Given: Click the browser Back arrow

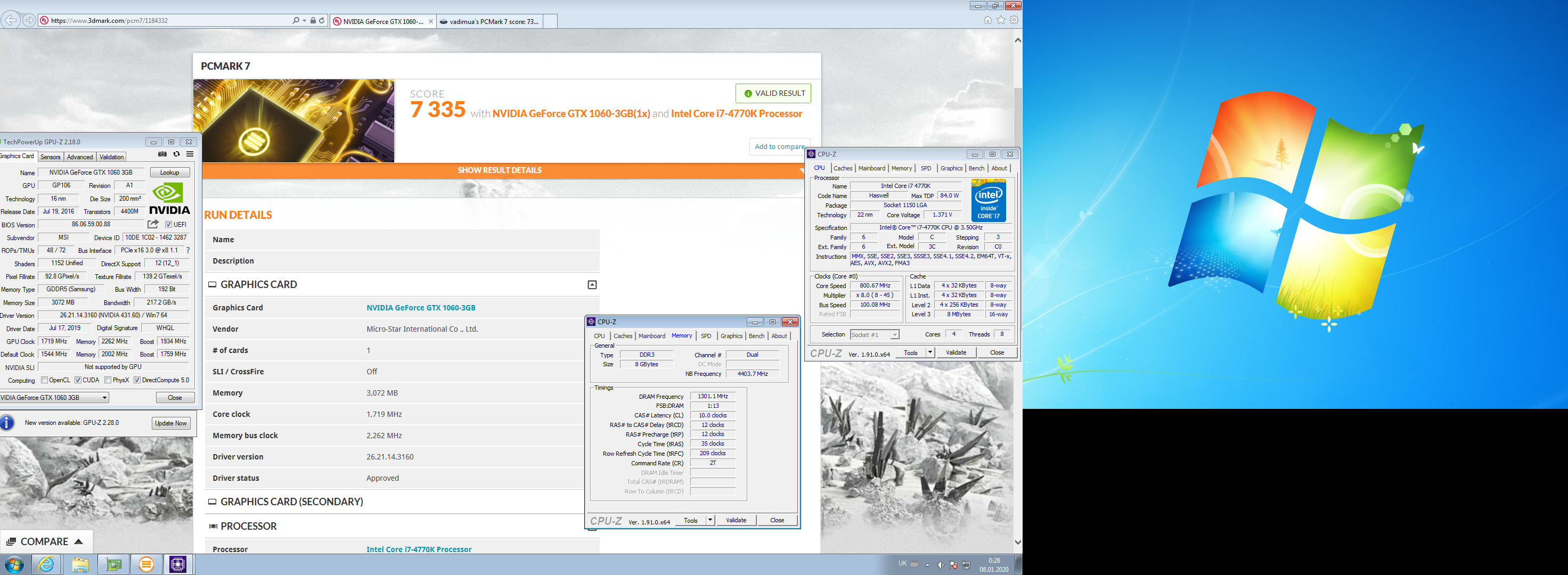Looking at the screenshot, I should point(10,20).
